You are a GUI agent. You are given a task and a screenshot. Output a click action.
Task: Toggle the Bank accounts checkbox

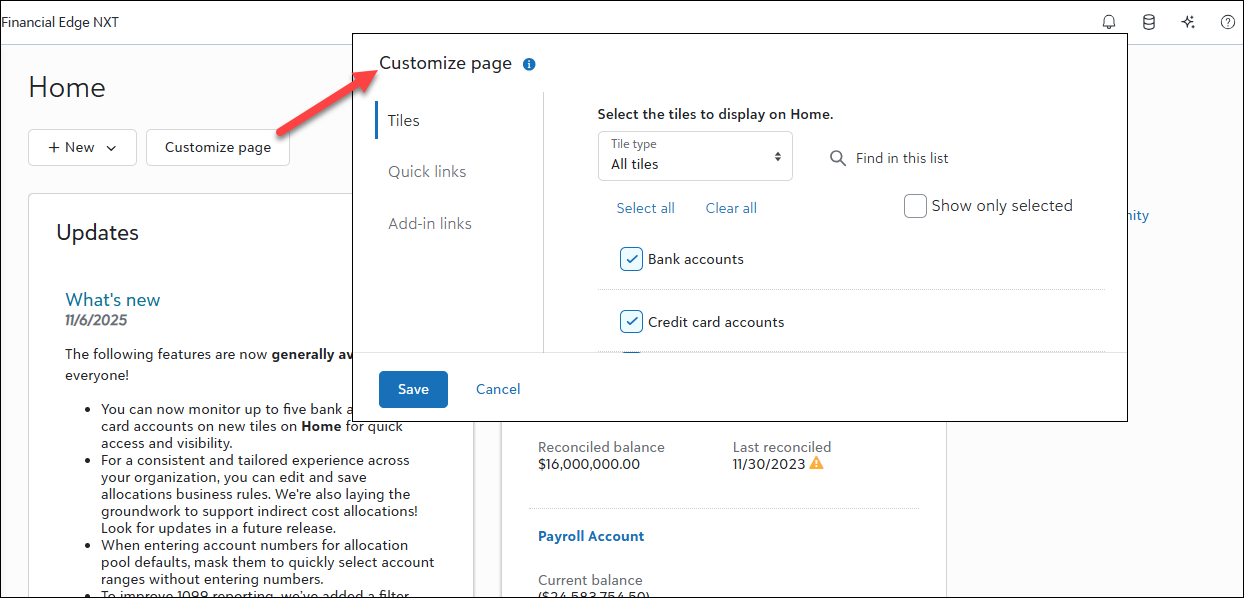click(x=631, y=259)
